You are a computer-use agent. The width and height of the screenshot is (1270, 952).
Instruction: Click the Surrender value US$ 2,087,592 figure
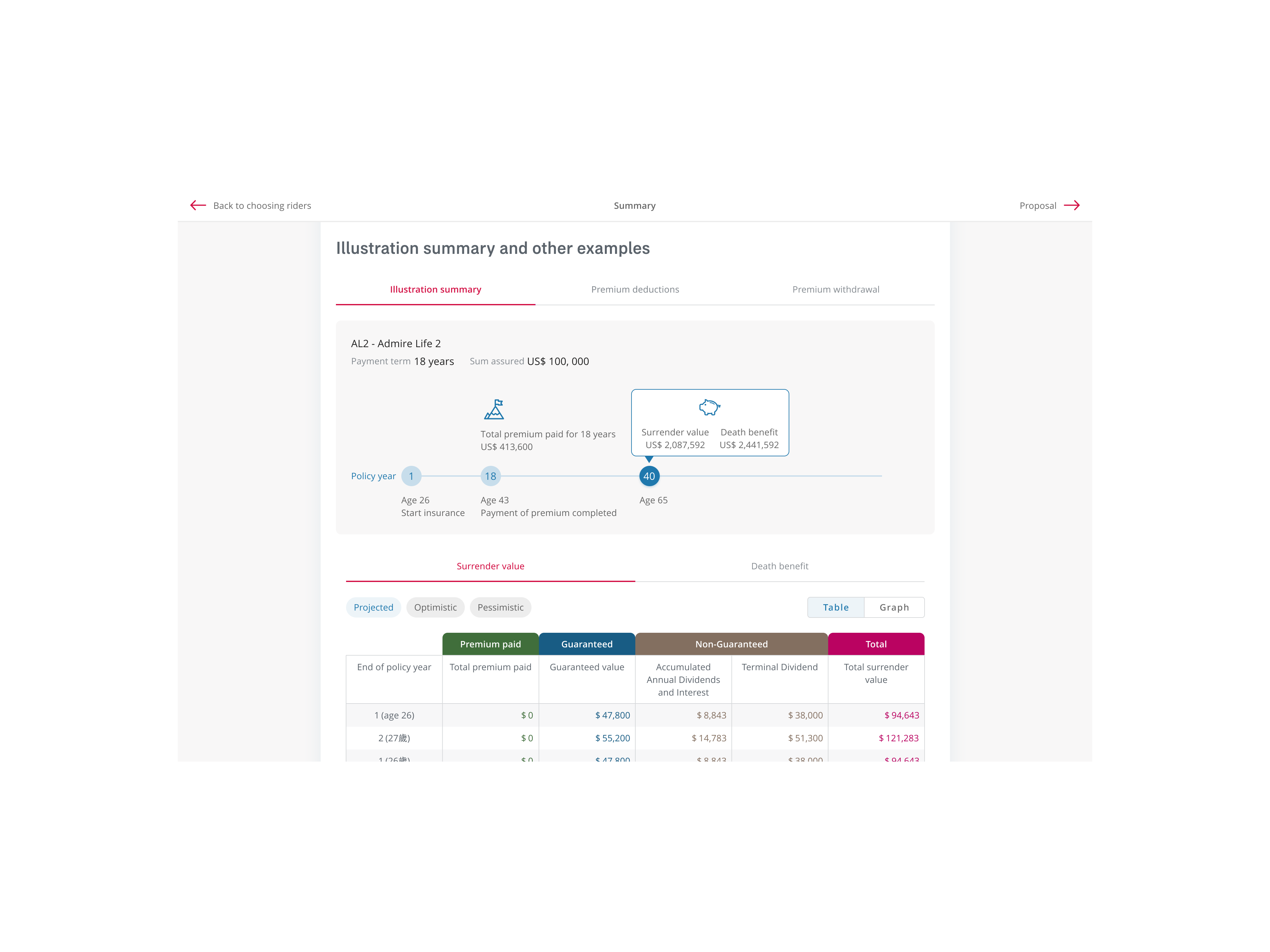tap(675, 445)
